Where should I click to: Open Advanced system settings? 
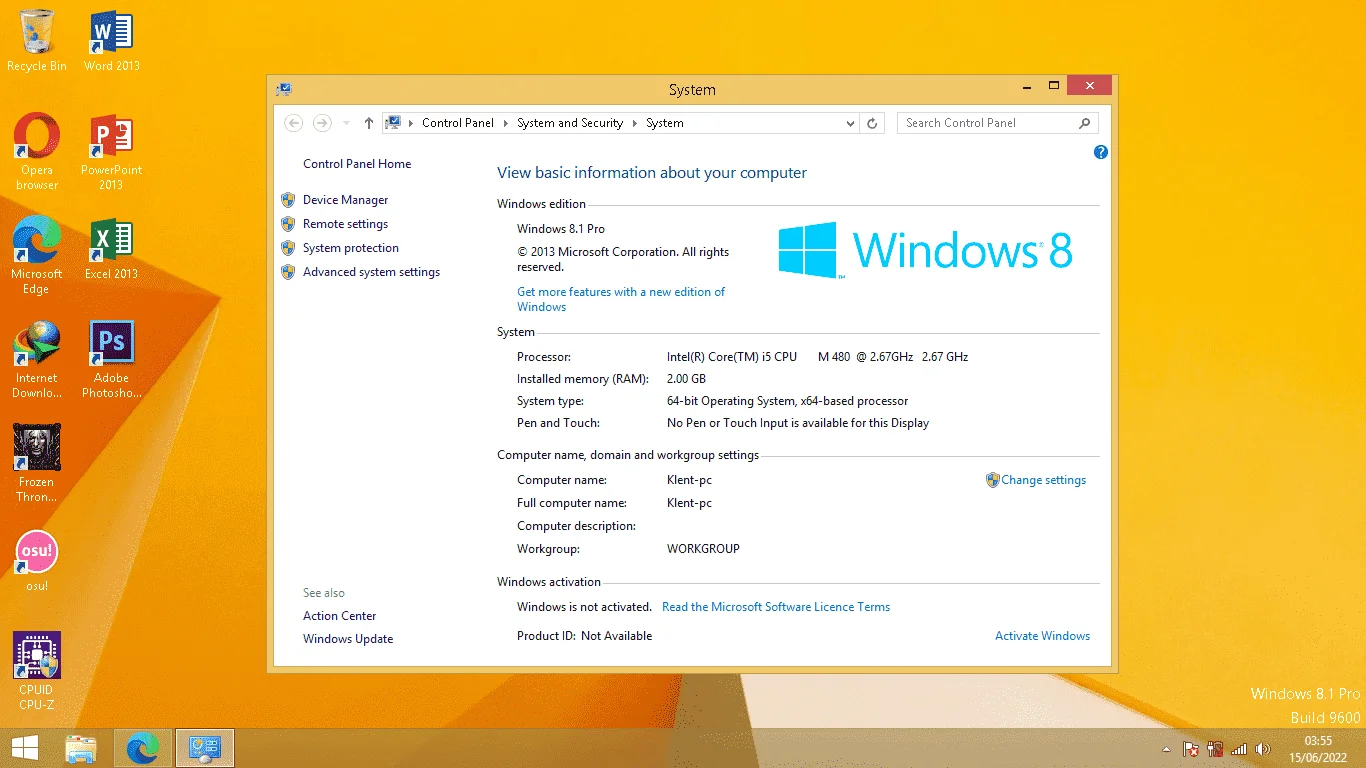pos(371,272)
